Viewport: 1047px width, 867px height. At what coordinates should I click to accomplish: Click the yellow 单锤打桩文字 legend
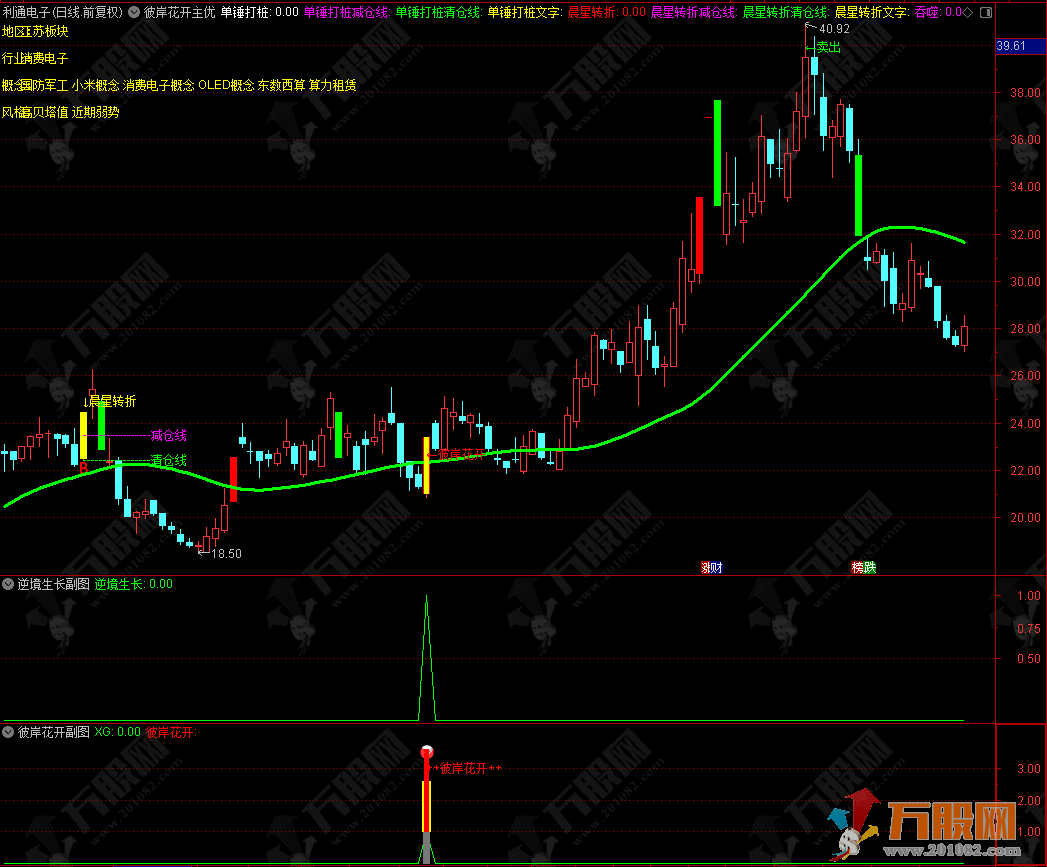click(x=524, y=12)
